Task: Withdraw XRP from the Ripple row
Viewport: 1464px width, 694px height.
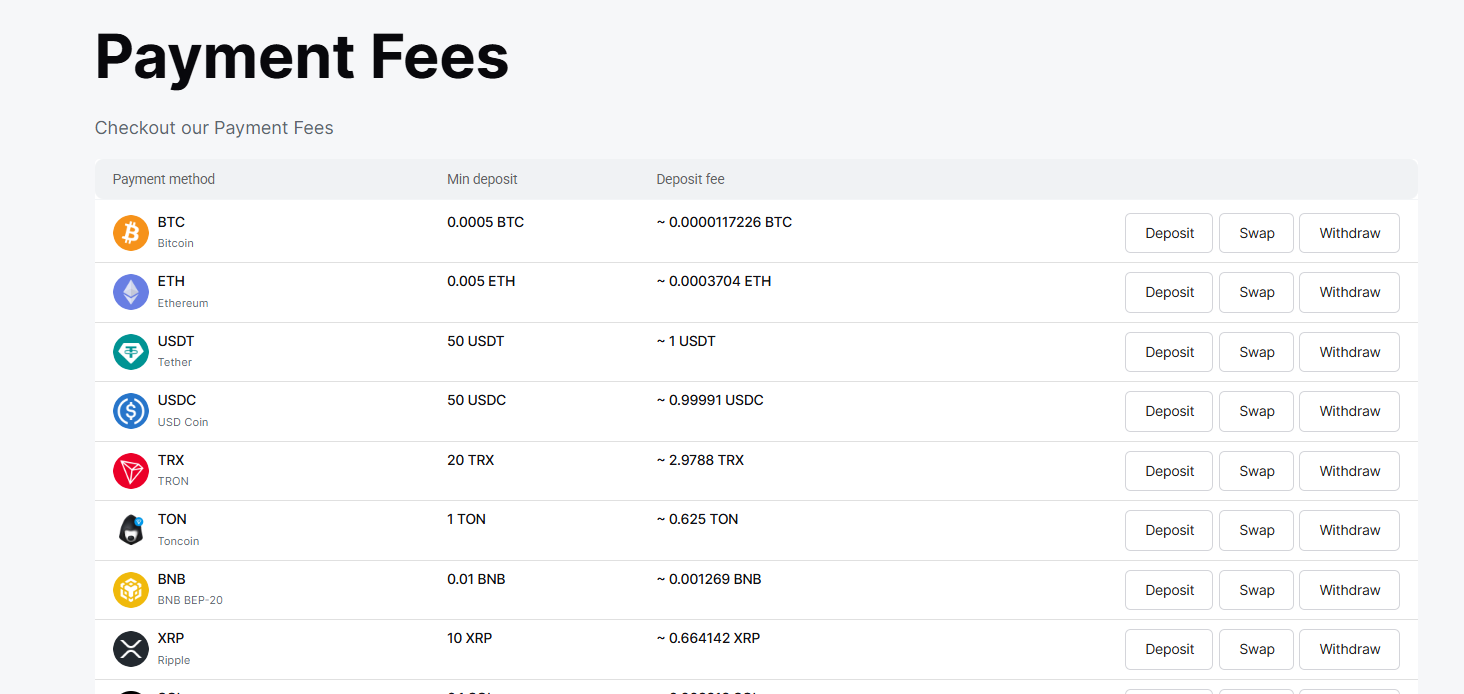Action: pos(1349,649)
